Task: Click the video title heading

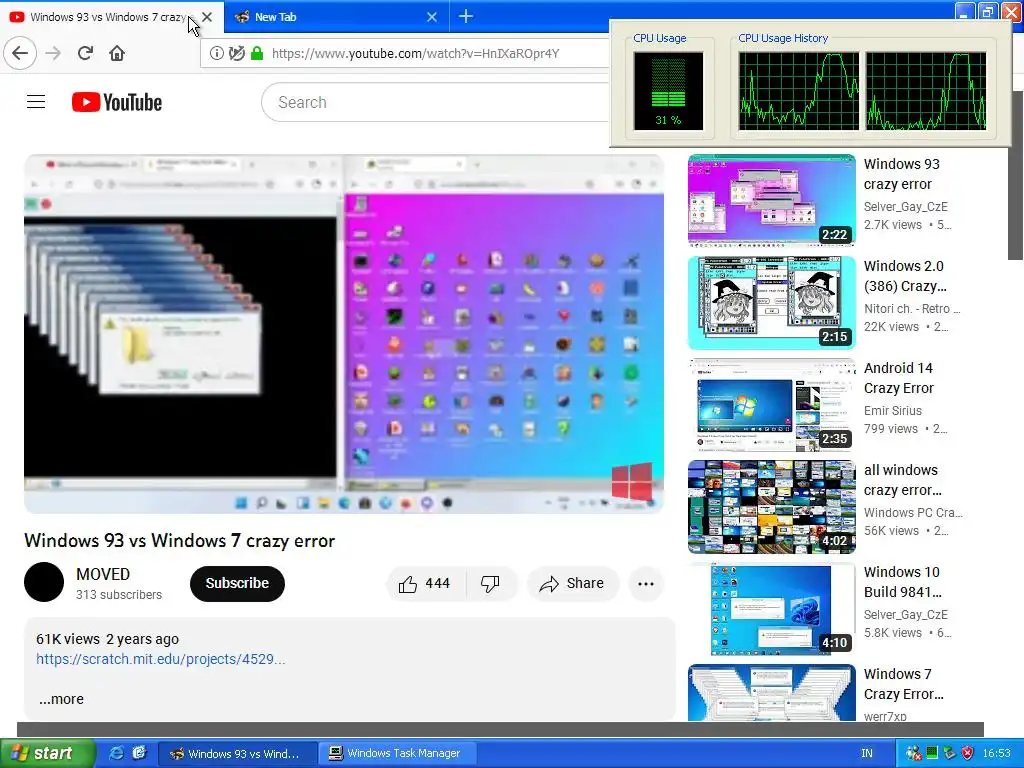Action: tap(180, 541)
